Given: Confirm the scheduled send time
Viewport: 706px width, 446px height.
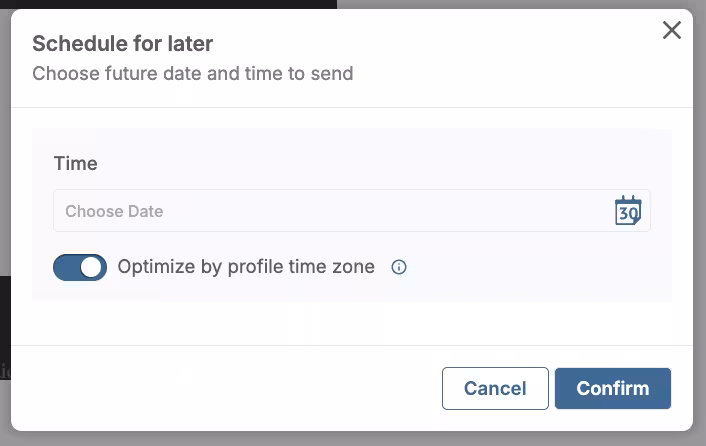Looking at the screenshot, I should 612,388.
